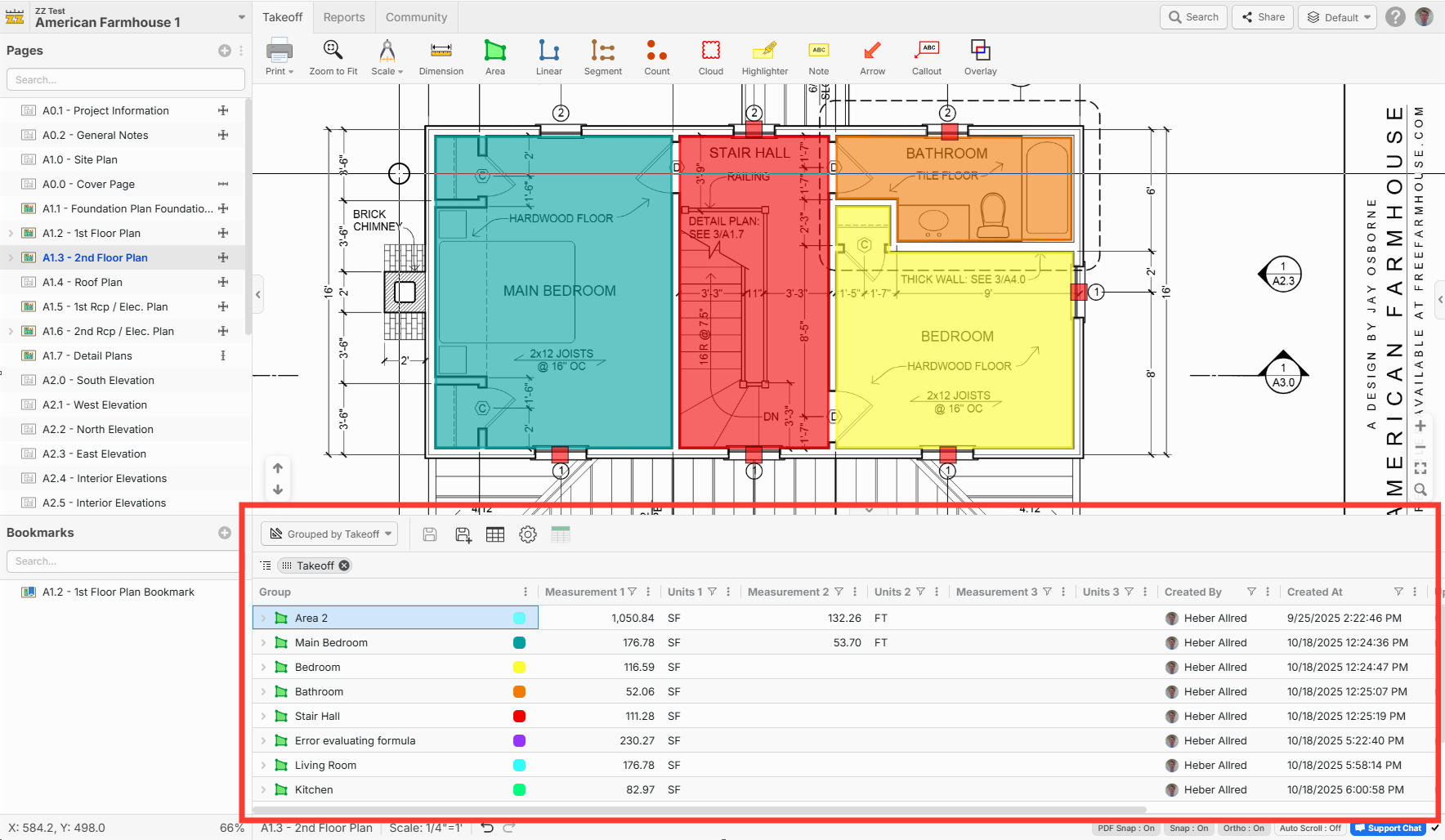1445x840 pixels.
Task: Toggle Auto Scroll in status bar
Action: 1310,829
